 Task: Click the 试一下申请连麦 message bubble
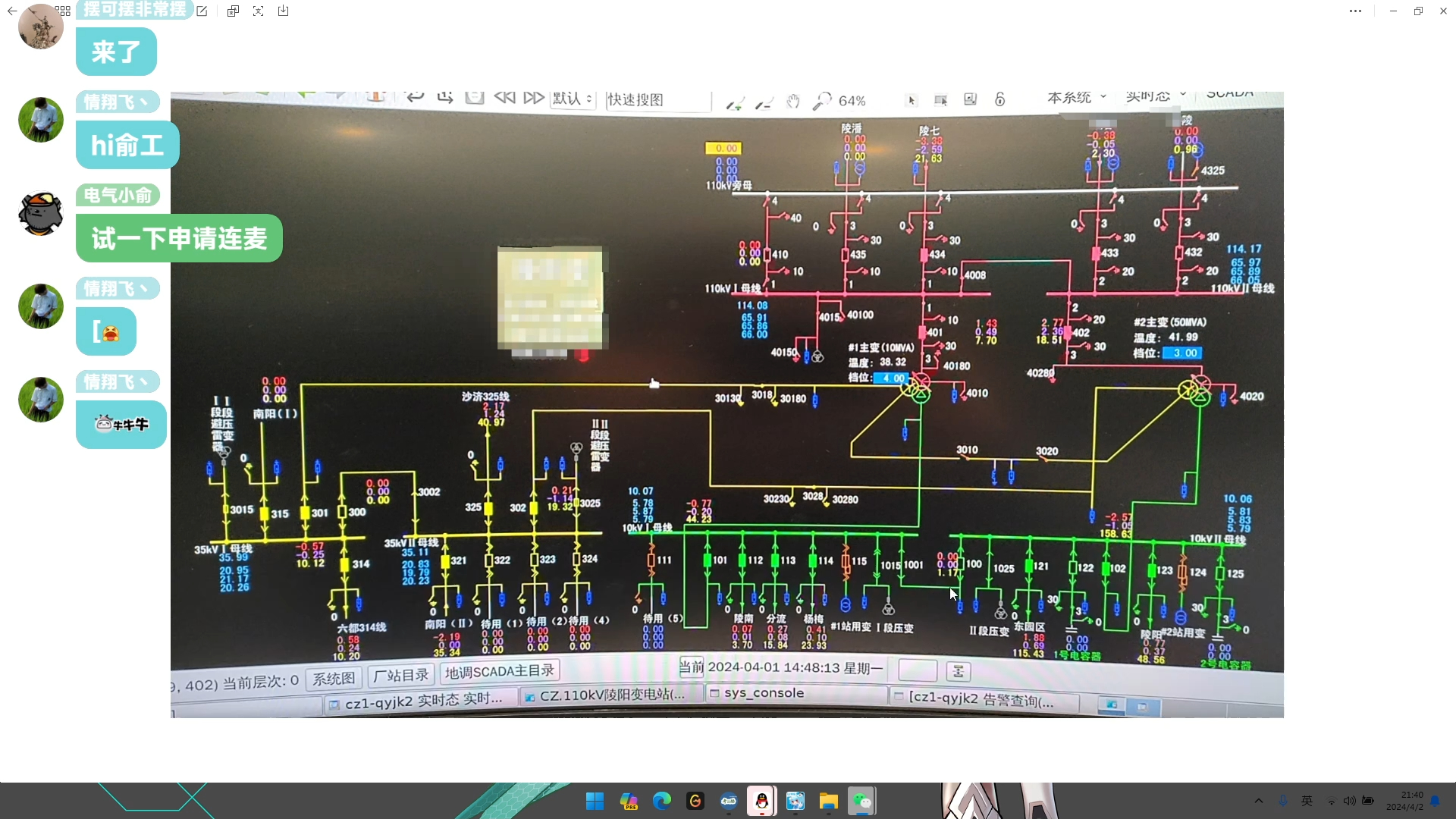179,238
